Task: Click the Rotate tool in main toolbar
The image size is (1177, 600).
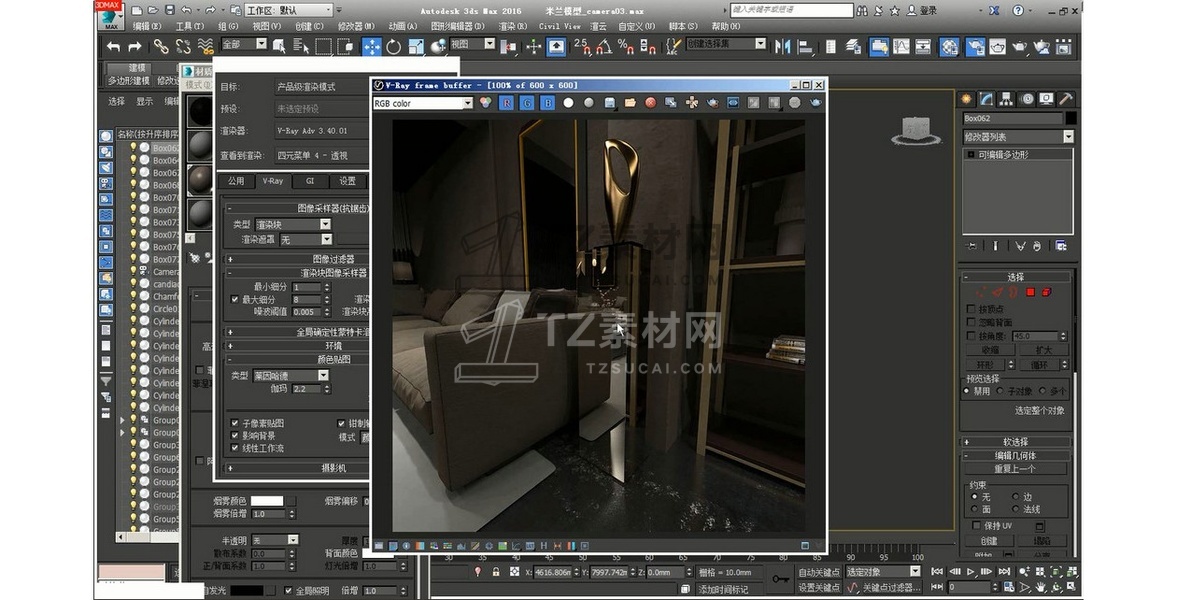Action: 393,46
